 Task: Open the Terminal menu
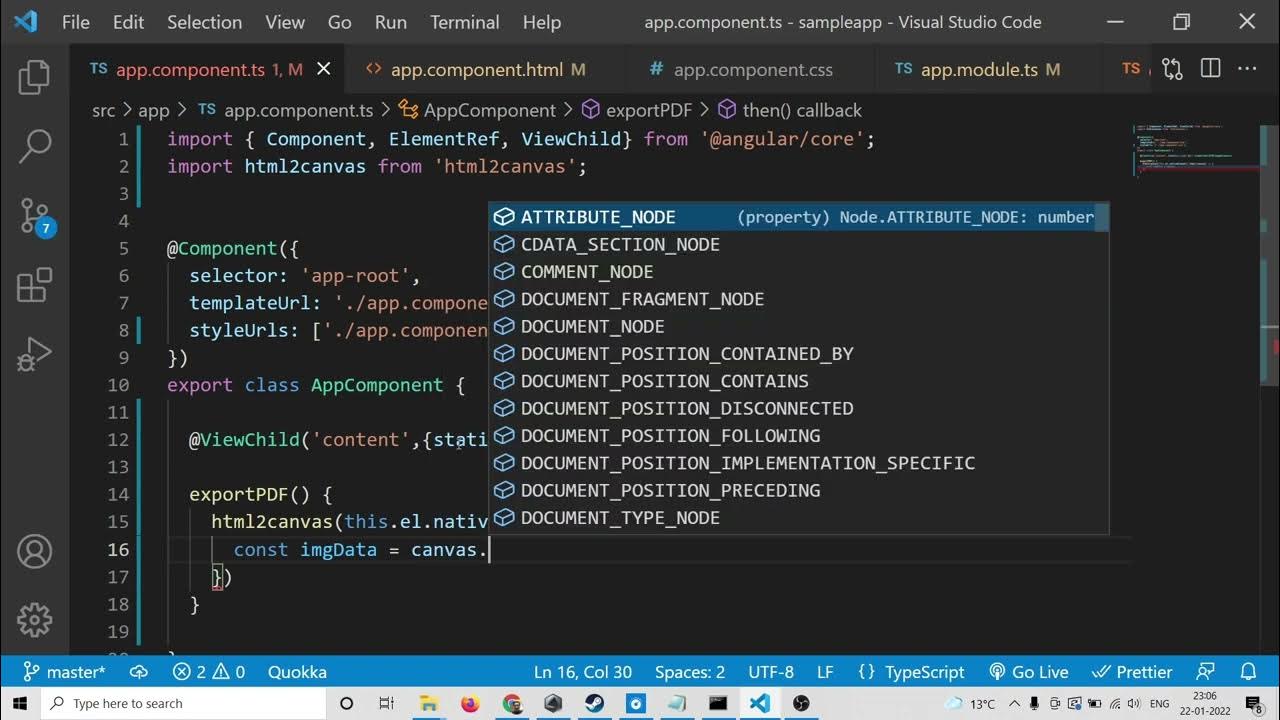point(465,22)
